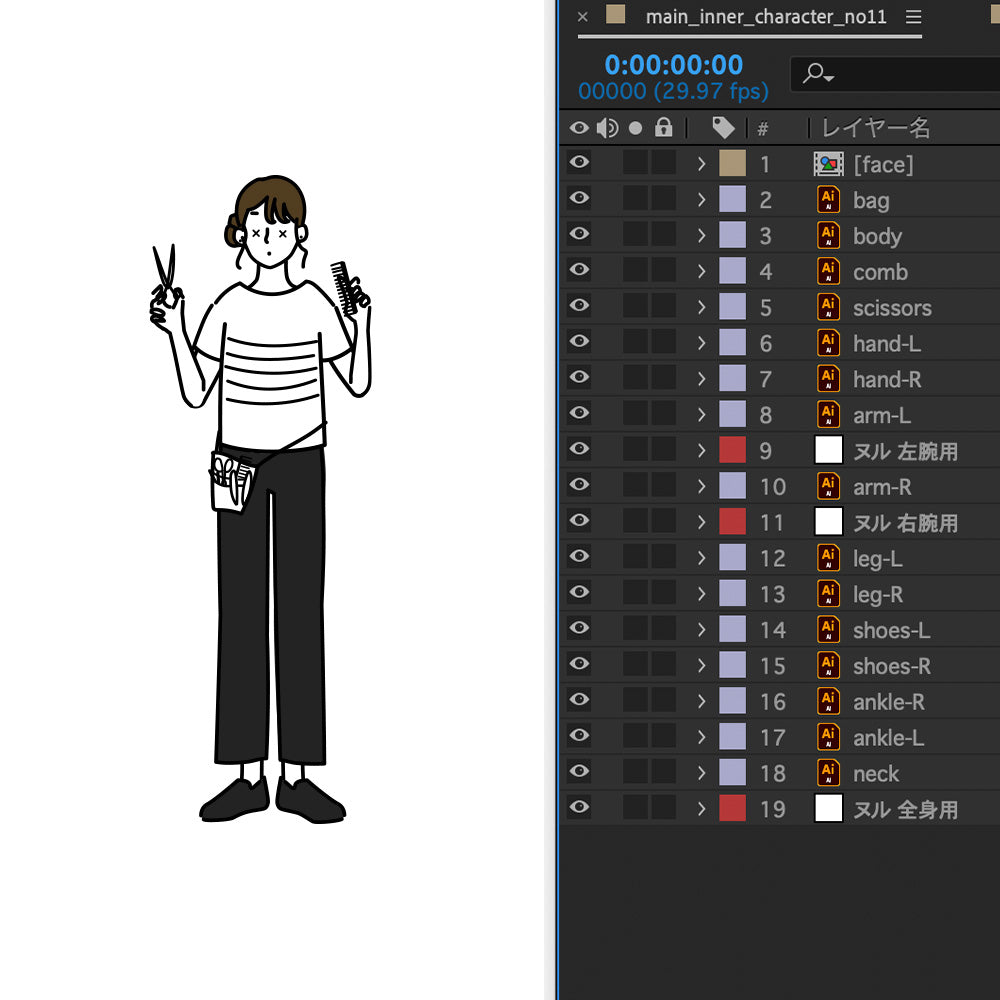
Task: Hide the body layer with eye icon
Action: (x=579, y=235)
